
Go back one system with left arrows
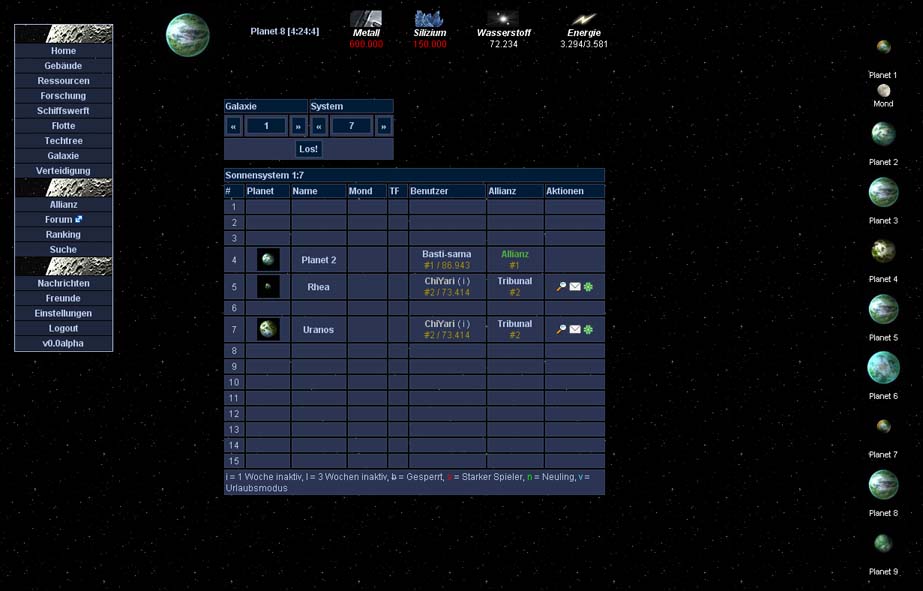319,126
